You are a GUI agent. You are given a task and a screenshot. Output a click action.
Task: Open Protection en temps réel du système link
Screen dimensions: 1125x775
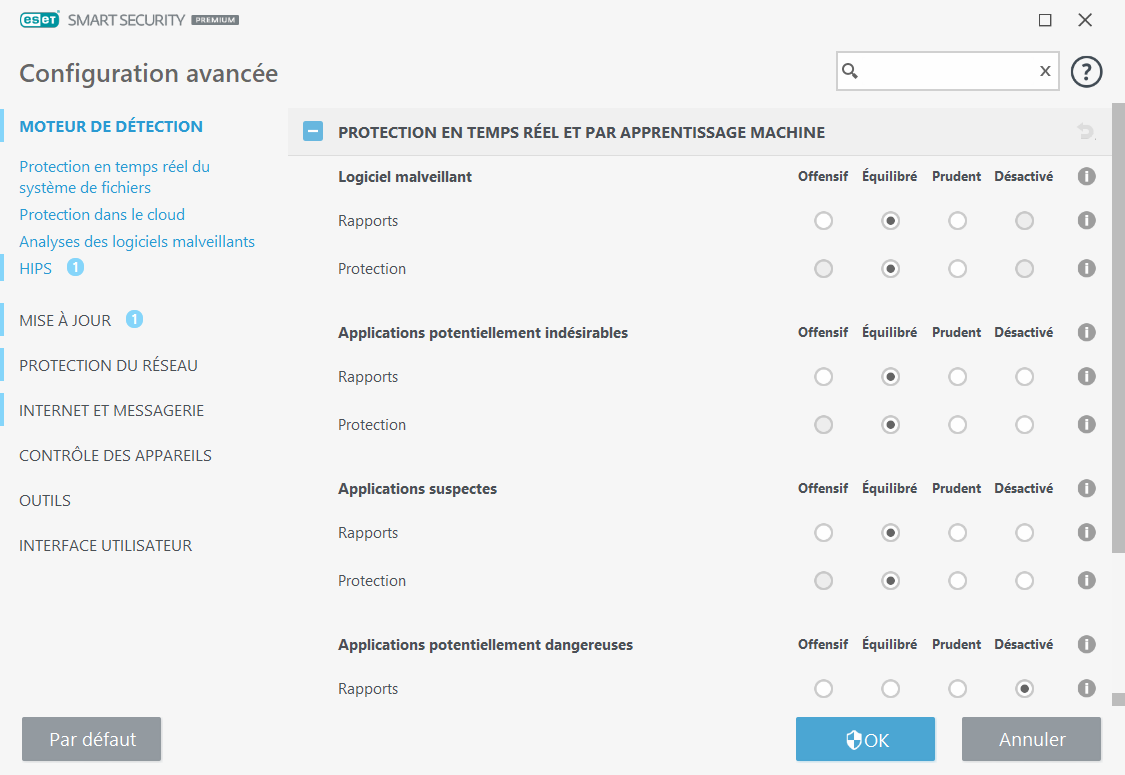115,177
